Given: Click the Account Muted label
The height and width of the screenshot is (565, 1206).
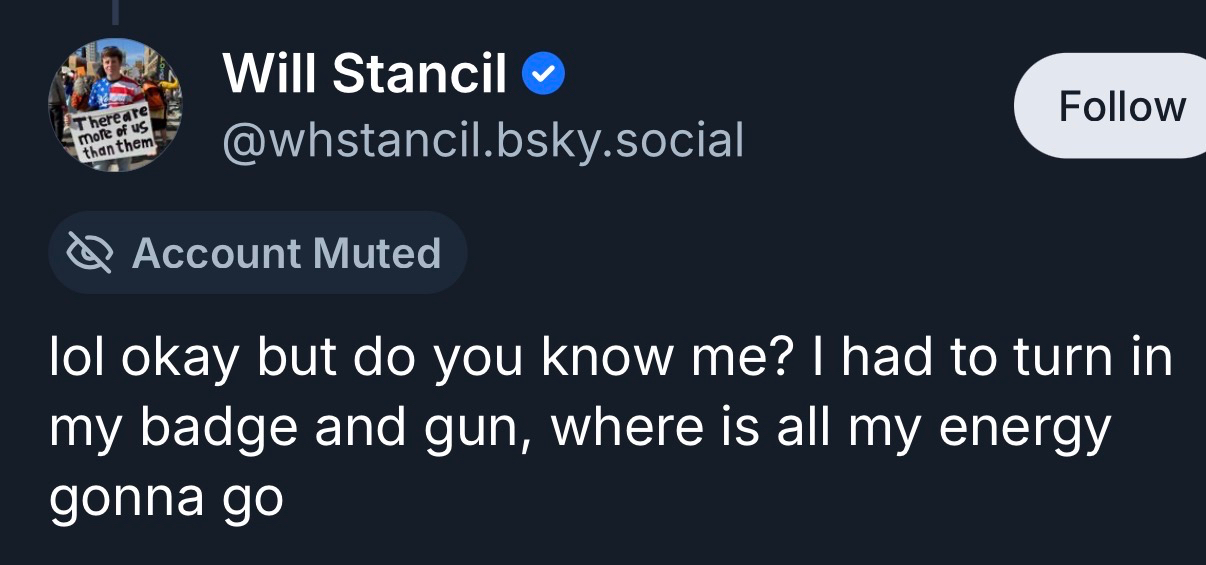Looking at the screenshot, I should coord(257,253).
